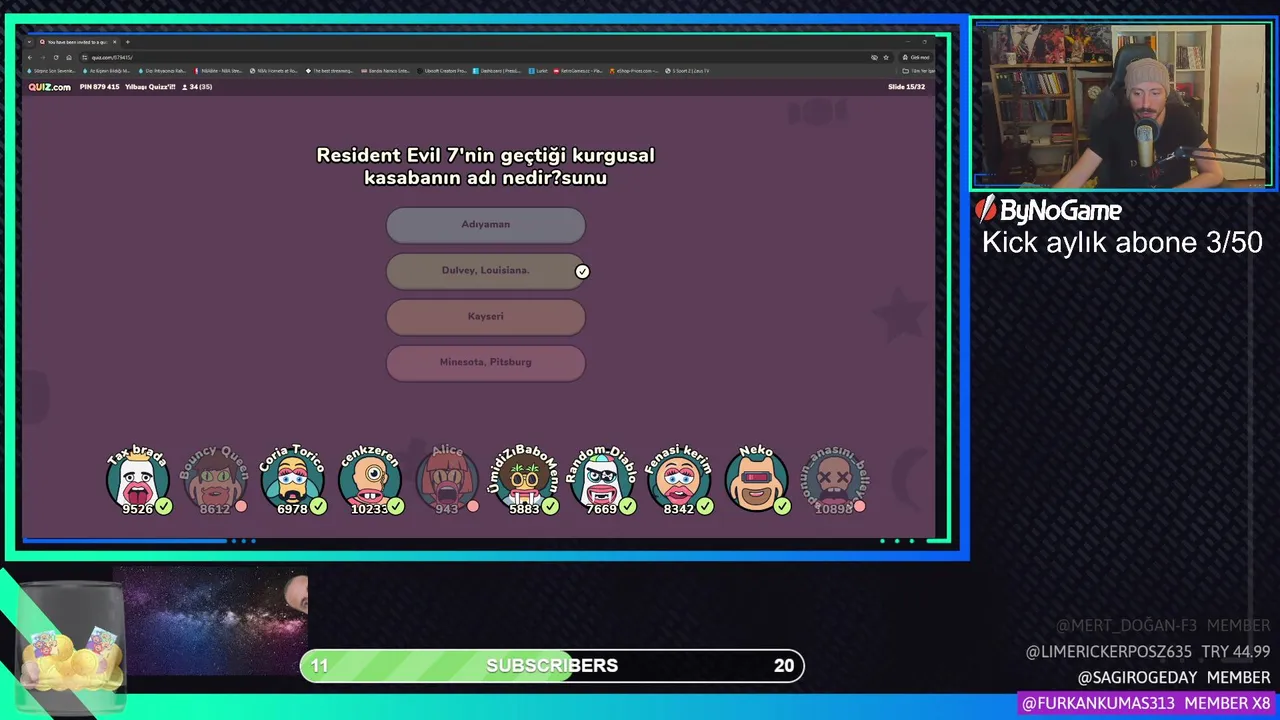This screenshot has height=720, width=1280.
Task: Click the QUIZ.com logo
Action: point(49,87)
